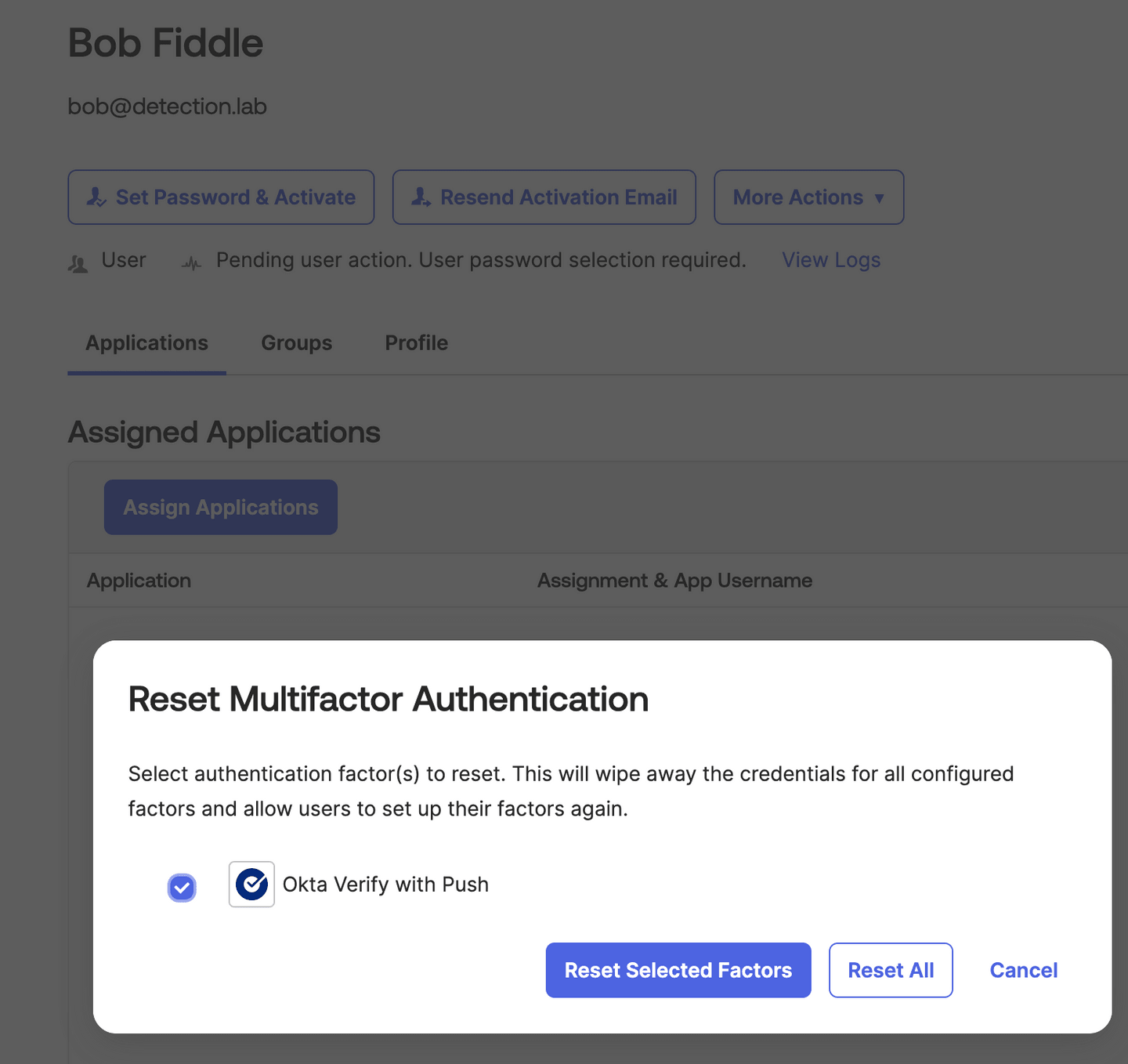The height and width of the screenshot is (1064, 1128).
Task: Open the Profile tab
Action: click(416, 343)
